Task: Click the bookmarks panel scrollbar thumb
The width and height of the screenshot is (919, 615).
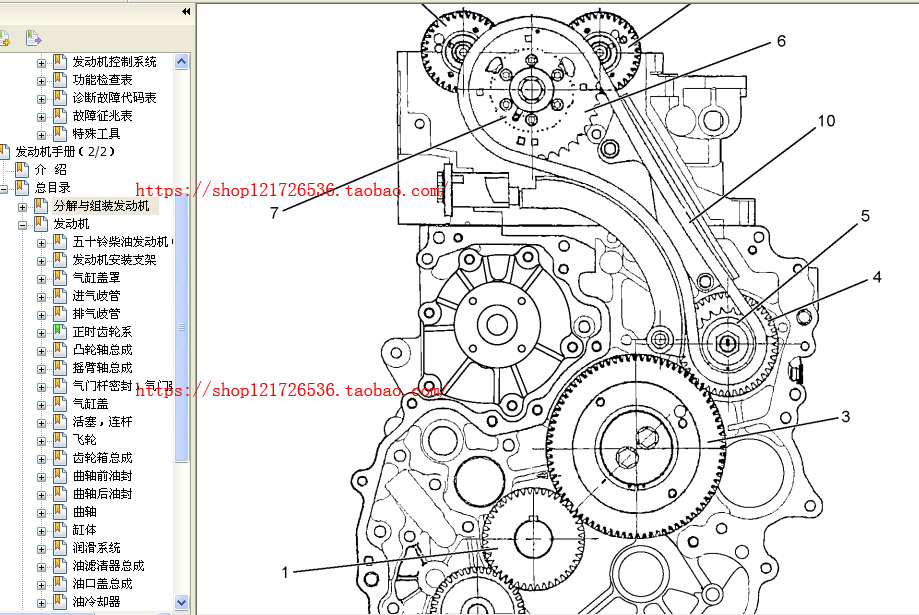Action: (x=182, y=327)
